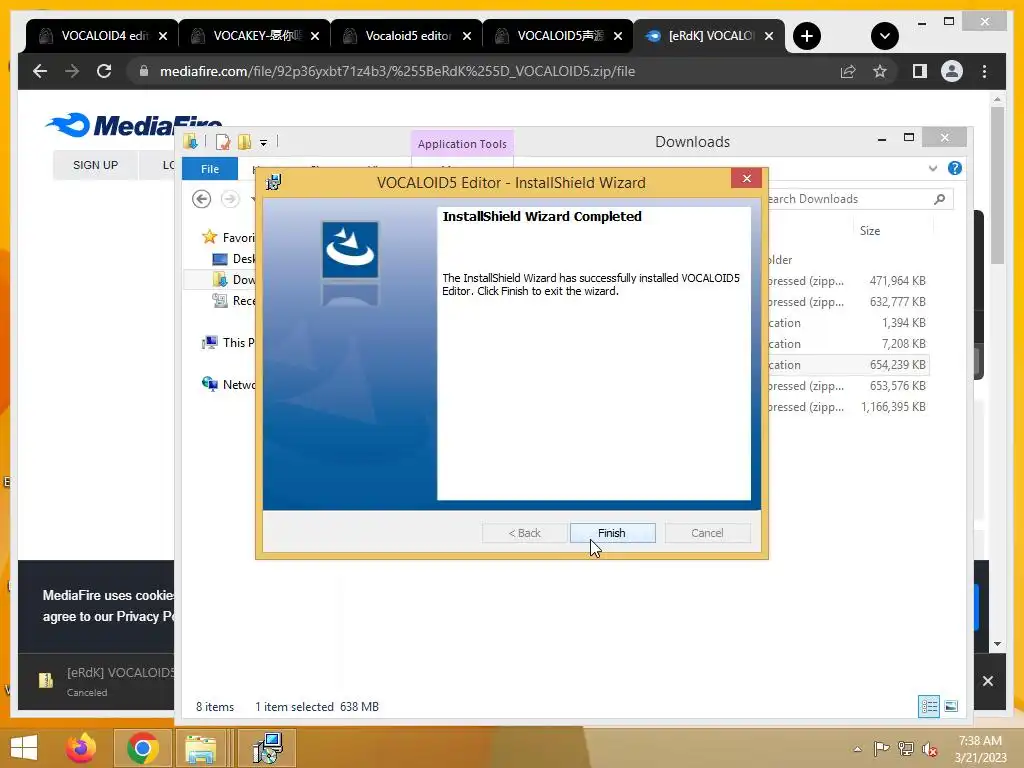Open a new browser tab
This screenshot has width=1024, height=768.
pos(807,36)
